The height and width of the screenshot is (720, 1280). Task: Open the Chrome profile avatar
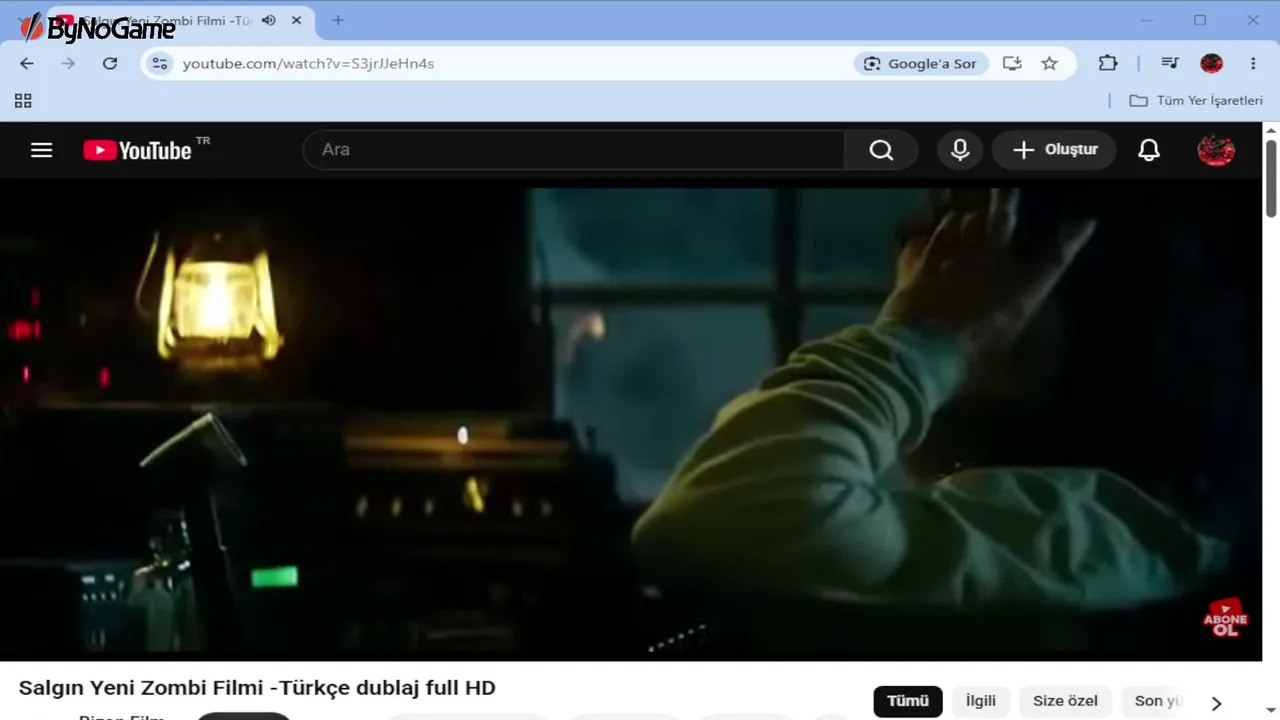(x=1212, y=63)
